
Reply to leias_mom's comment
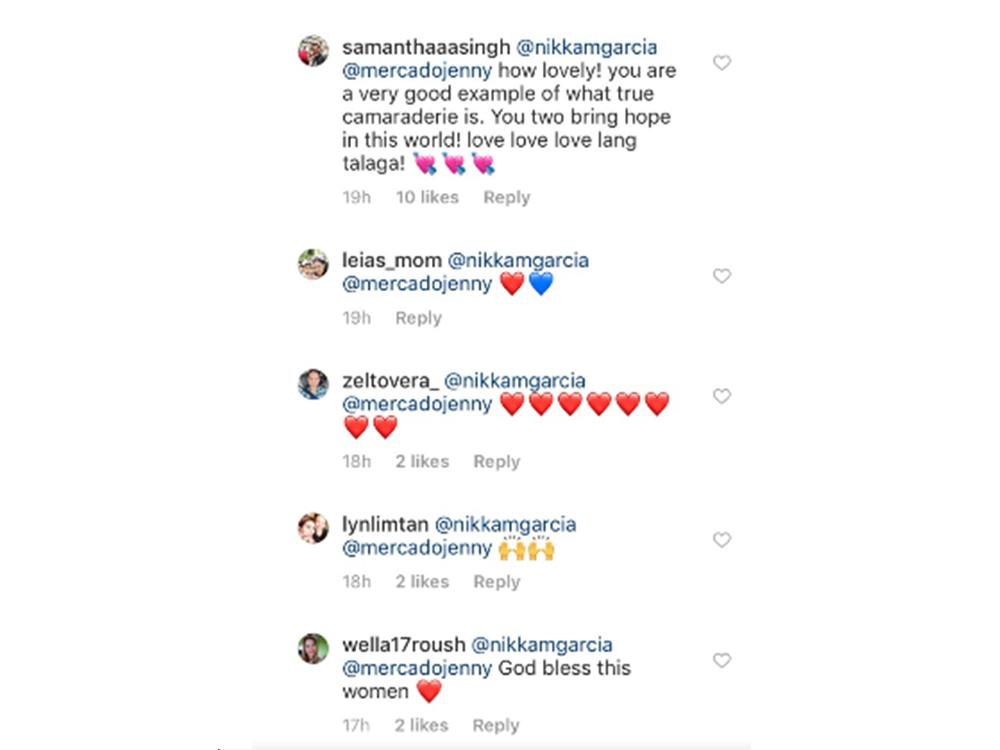click(418, 318)
